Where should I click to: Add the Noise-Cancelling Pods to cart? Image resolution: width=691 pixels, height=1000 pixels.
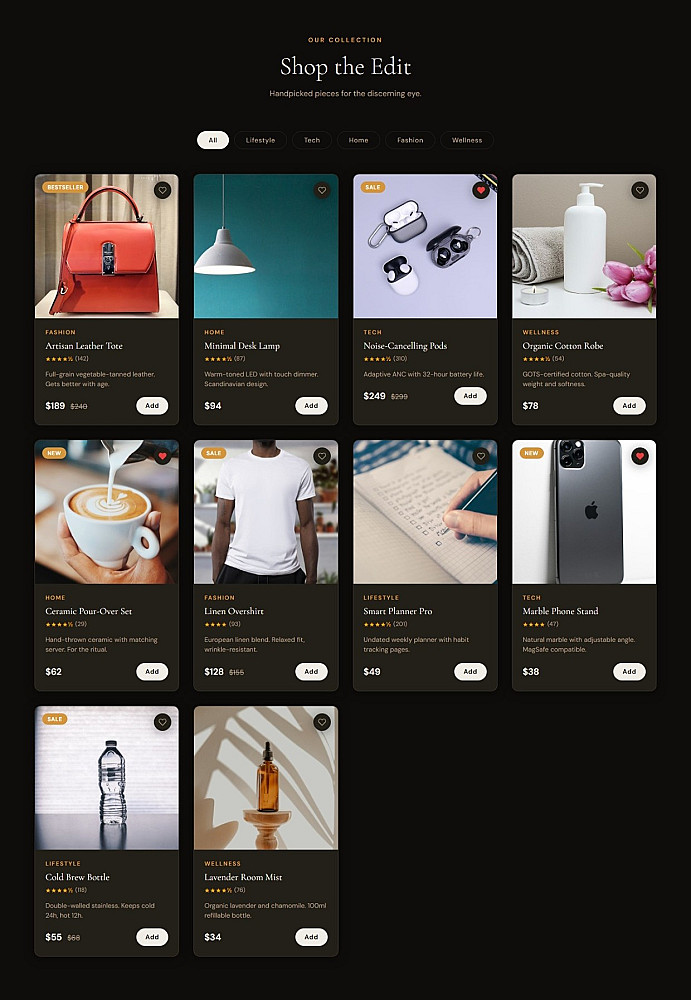470,396
